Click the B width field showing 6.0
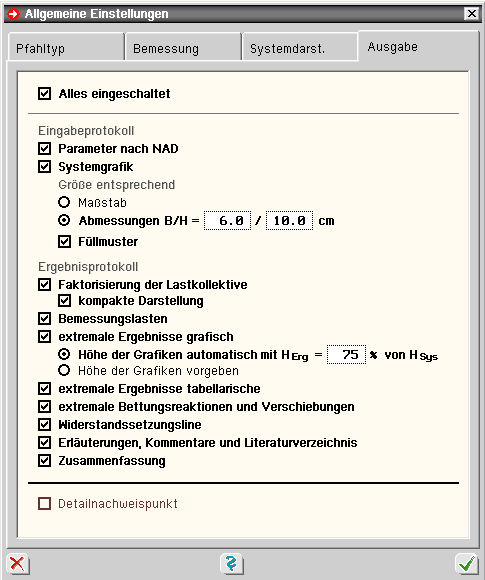Image resolution: width=485 pixels, height=580 pixels. coord(228,220)
